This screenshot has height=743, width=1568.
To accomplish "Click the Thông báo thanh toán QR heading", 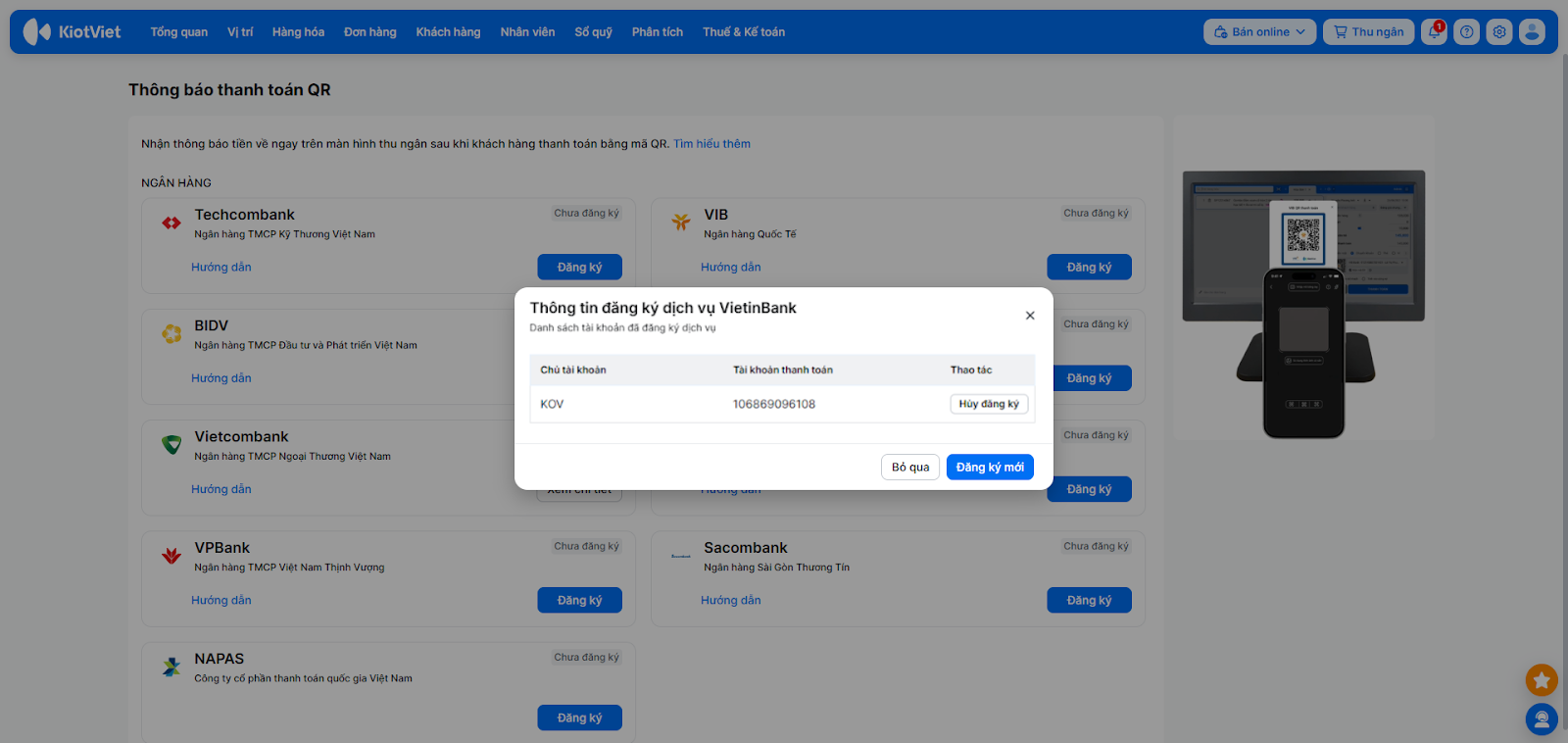I will pos(229,90).
